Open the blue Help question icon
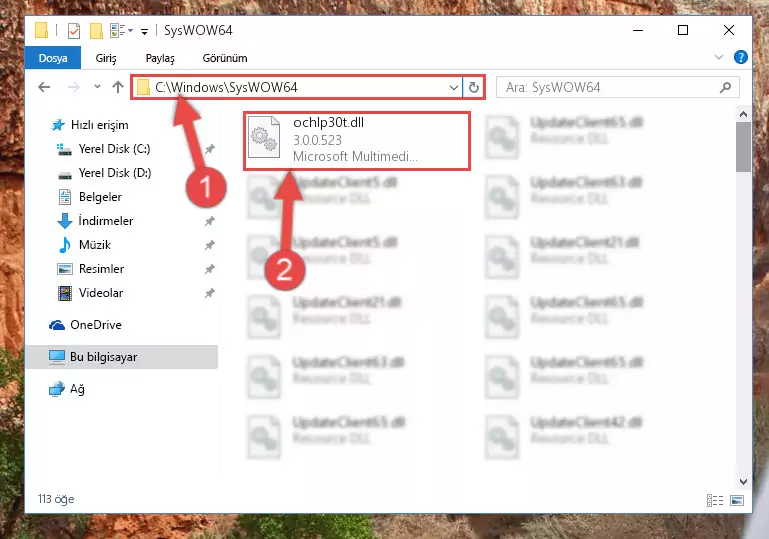Viewport: 769px width, 539px height. click(x=741, y=57)
